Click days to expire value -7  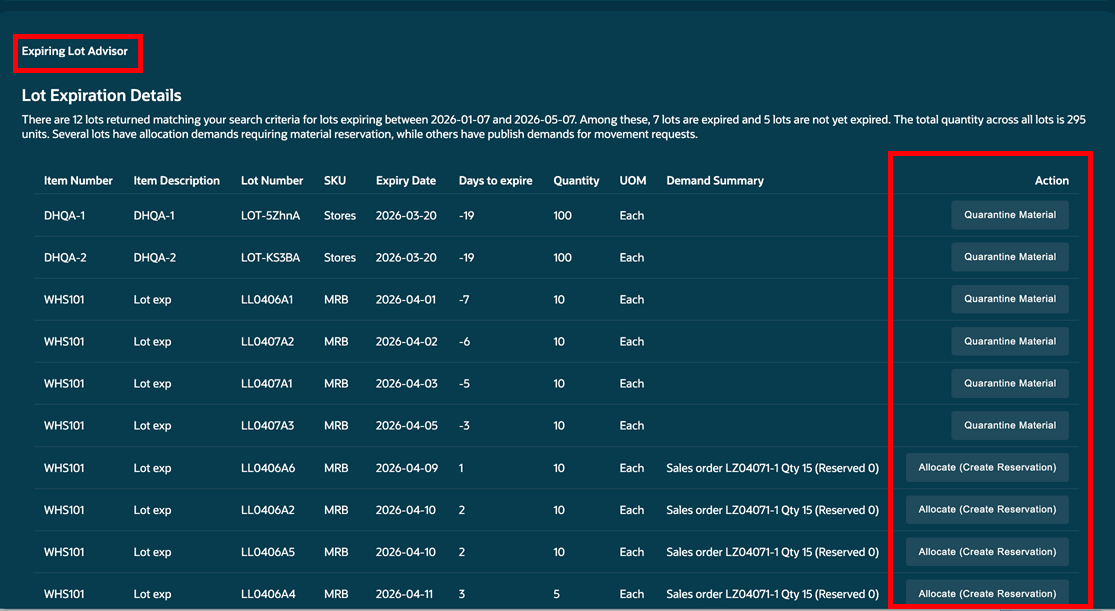(464, 299)
